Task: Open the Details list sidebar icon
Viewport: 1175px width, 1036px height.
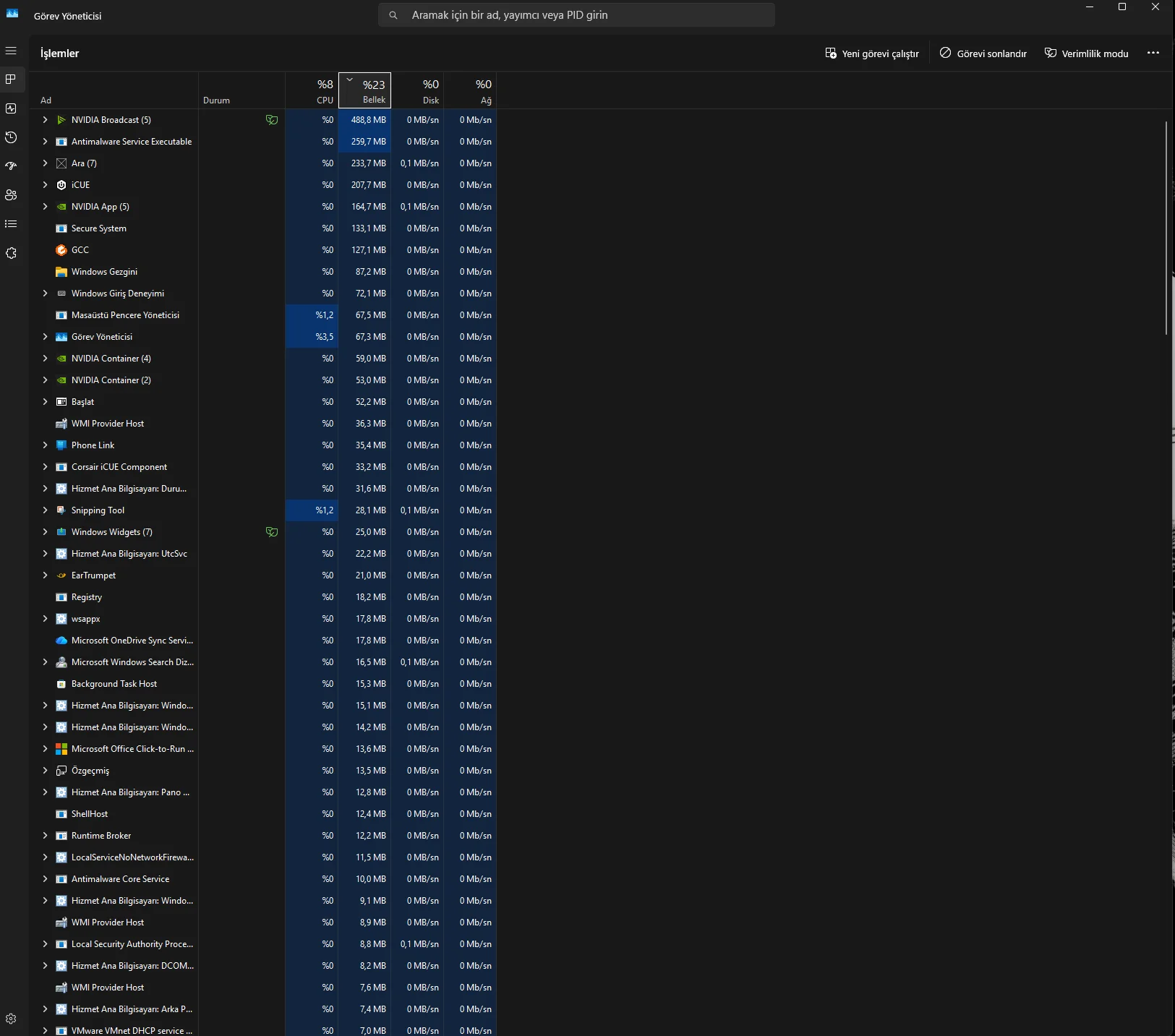Action: (11, 224)
